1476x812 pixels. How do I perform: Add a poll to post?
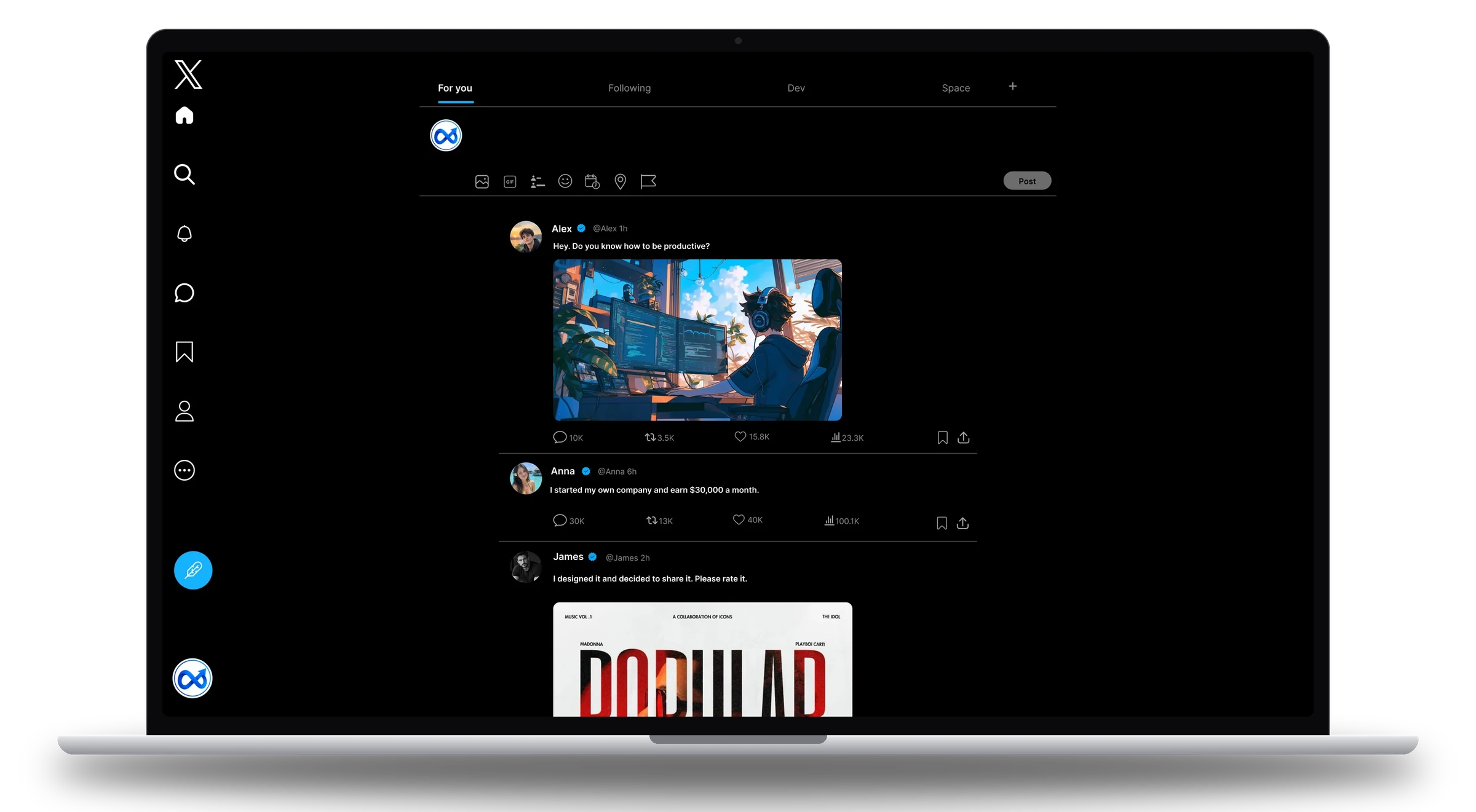[x=538, y=181]
